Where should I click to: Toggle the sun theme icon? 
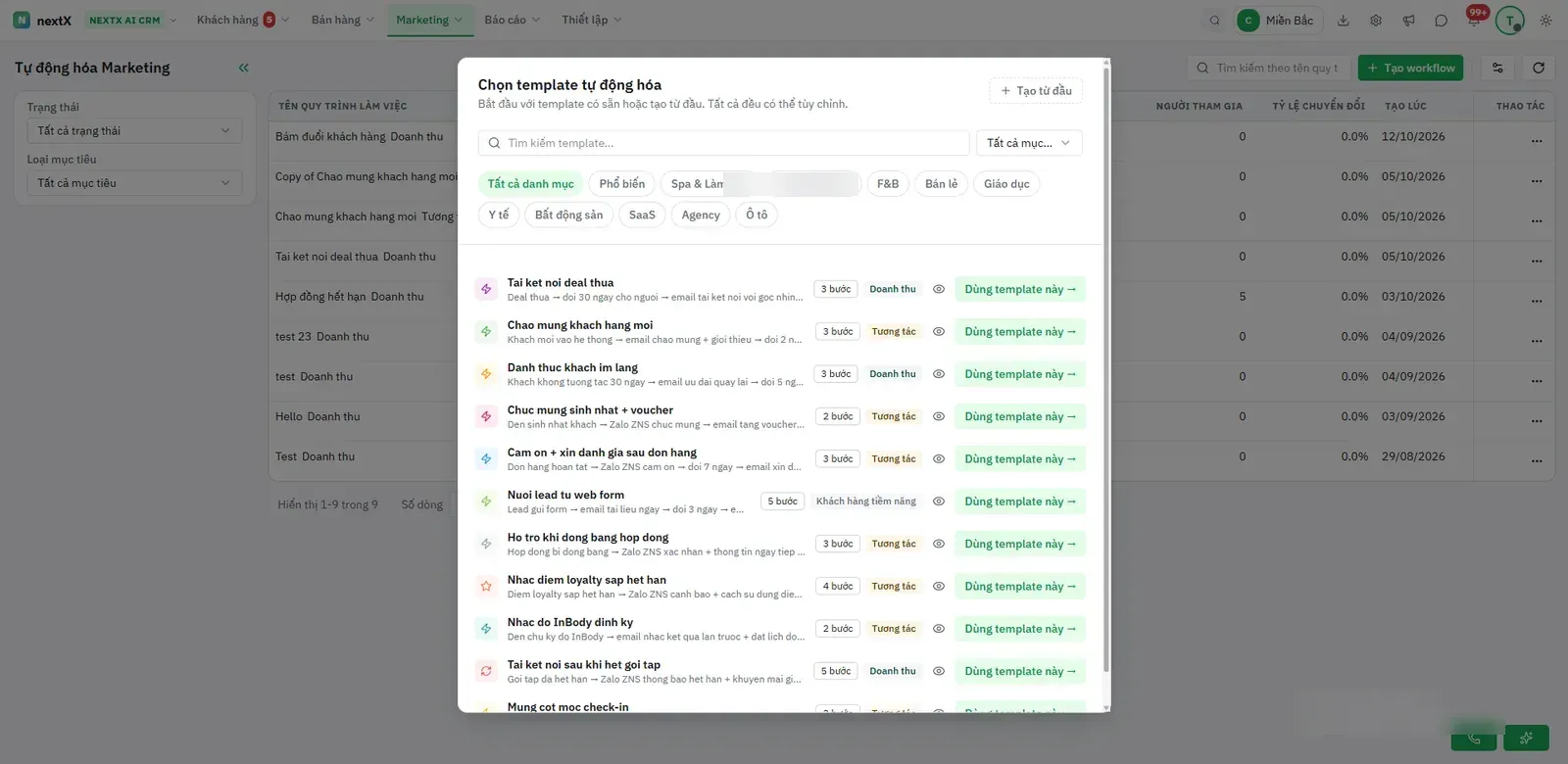(x=1545, y=21)
